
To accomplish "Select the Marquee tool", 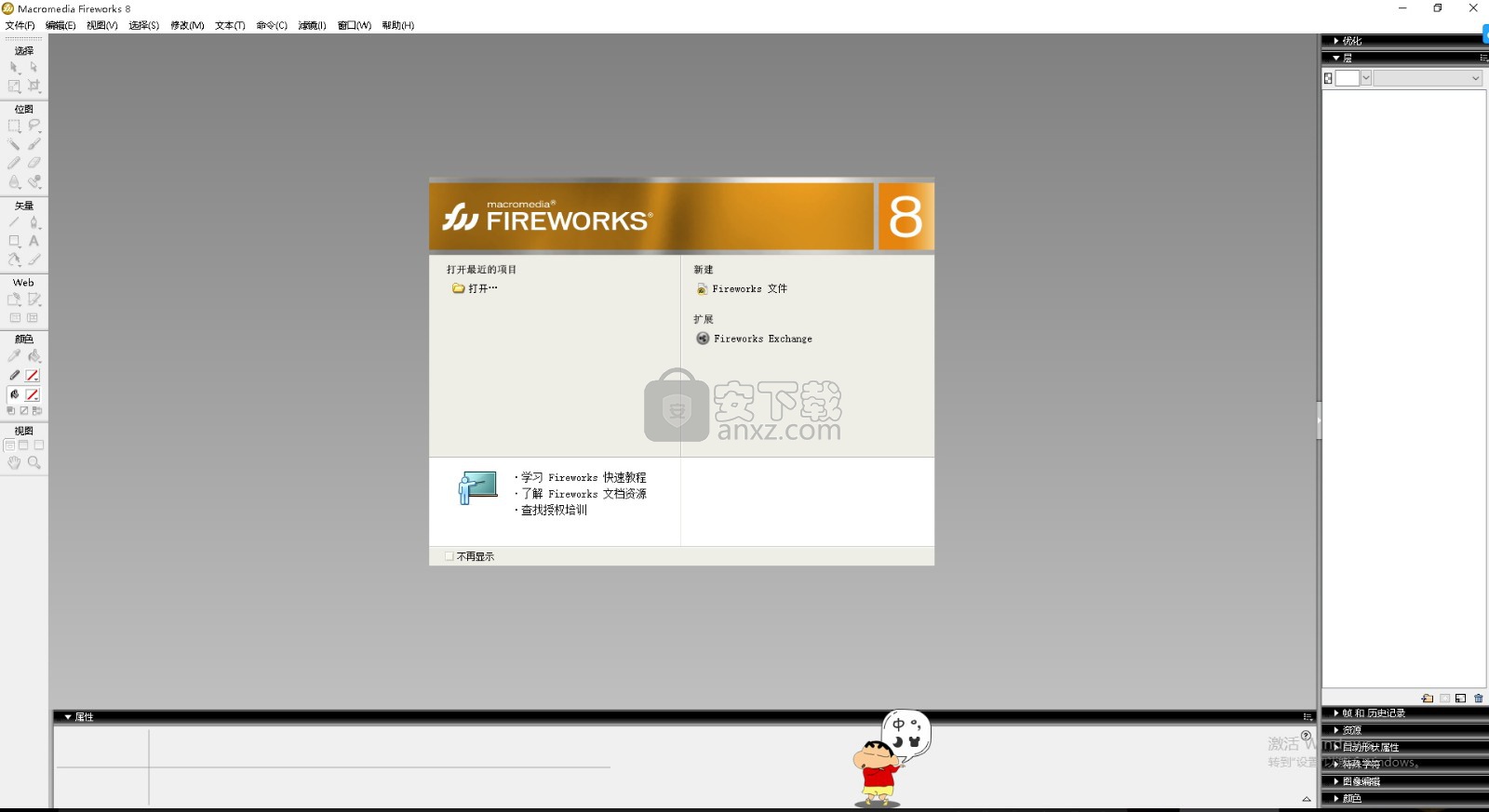I will click(x=14, y=126).
